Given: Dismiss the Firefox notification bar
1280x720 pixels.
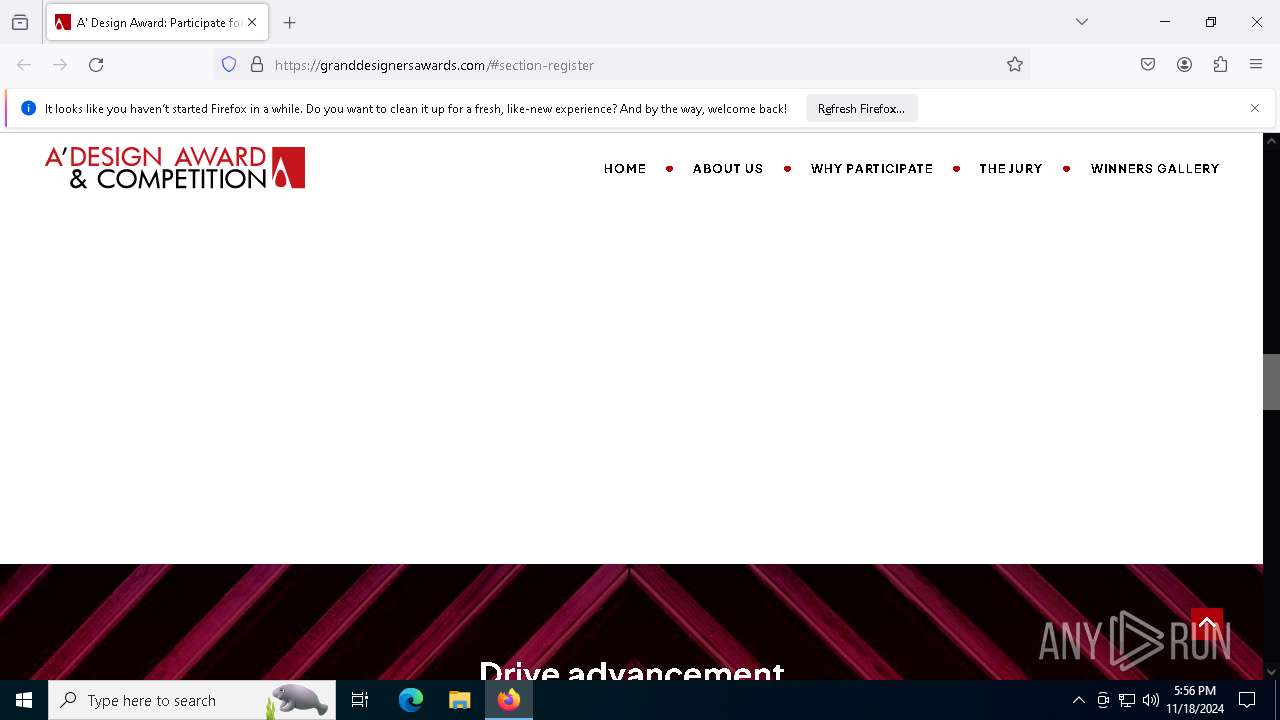Looking at the screenshot, I should point(1255,108).
